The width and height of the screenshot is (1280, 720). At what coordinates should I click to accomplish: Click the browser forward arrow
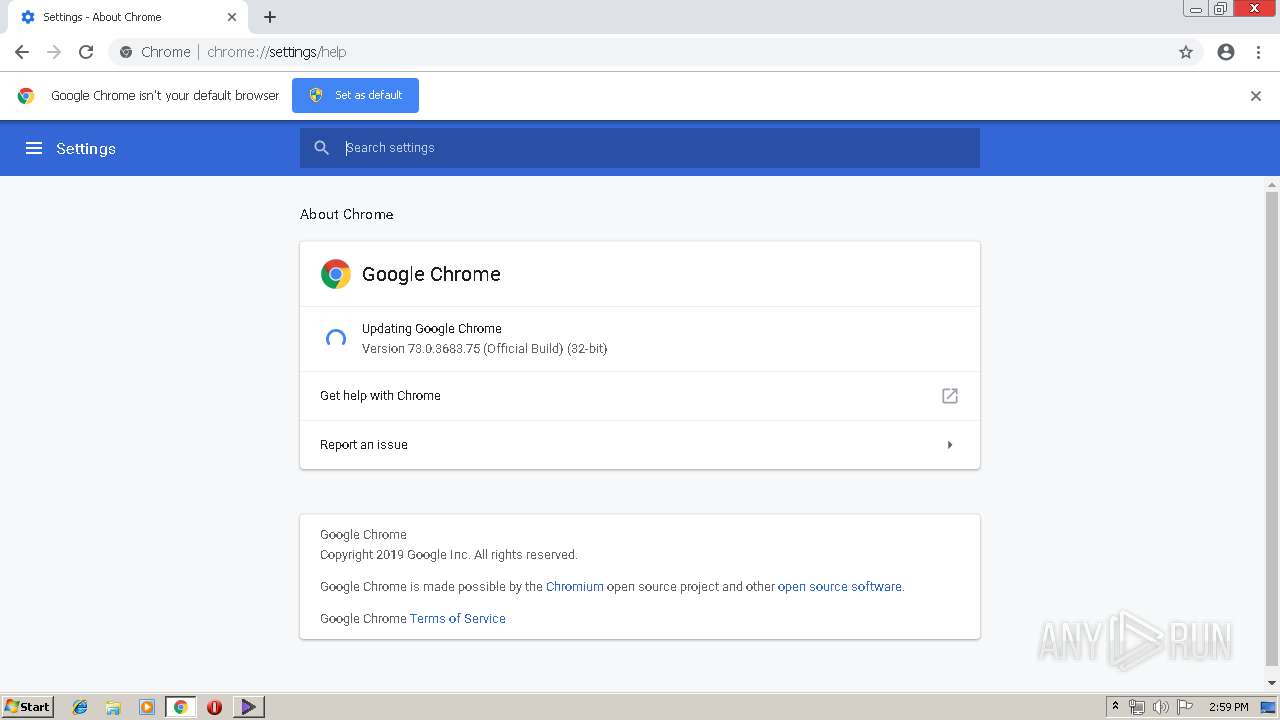tap(54, 52)
